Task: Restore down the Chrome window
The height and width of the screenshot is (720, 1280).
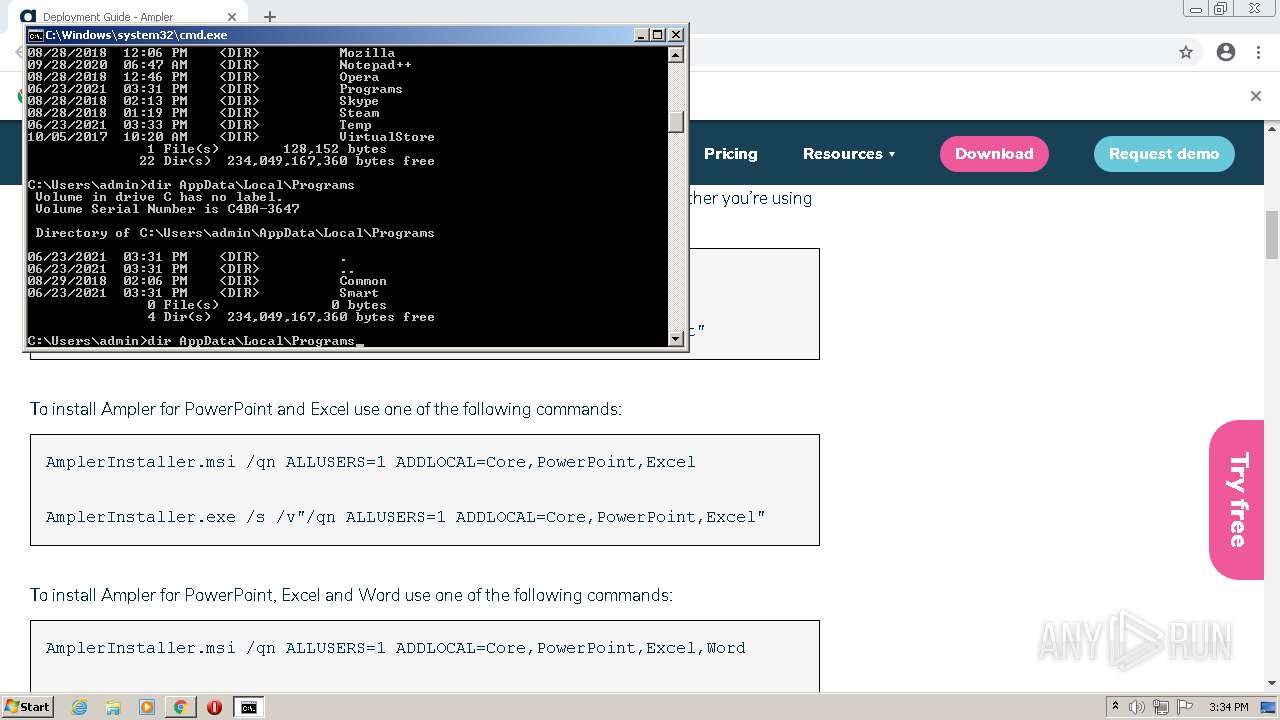Action: click(x=1221, y=9)
